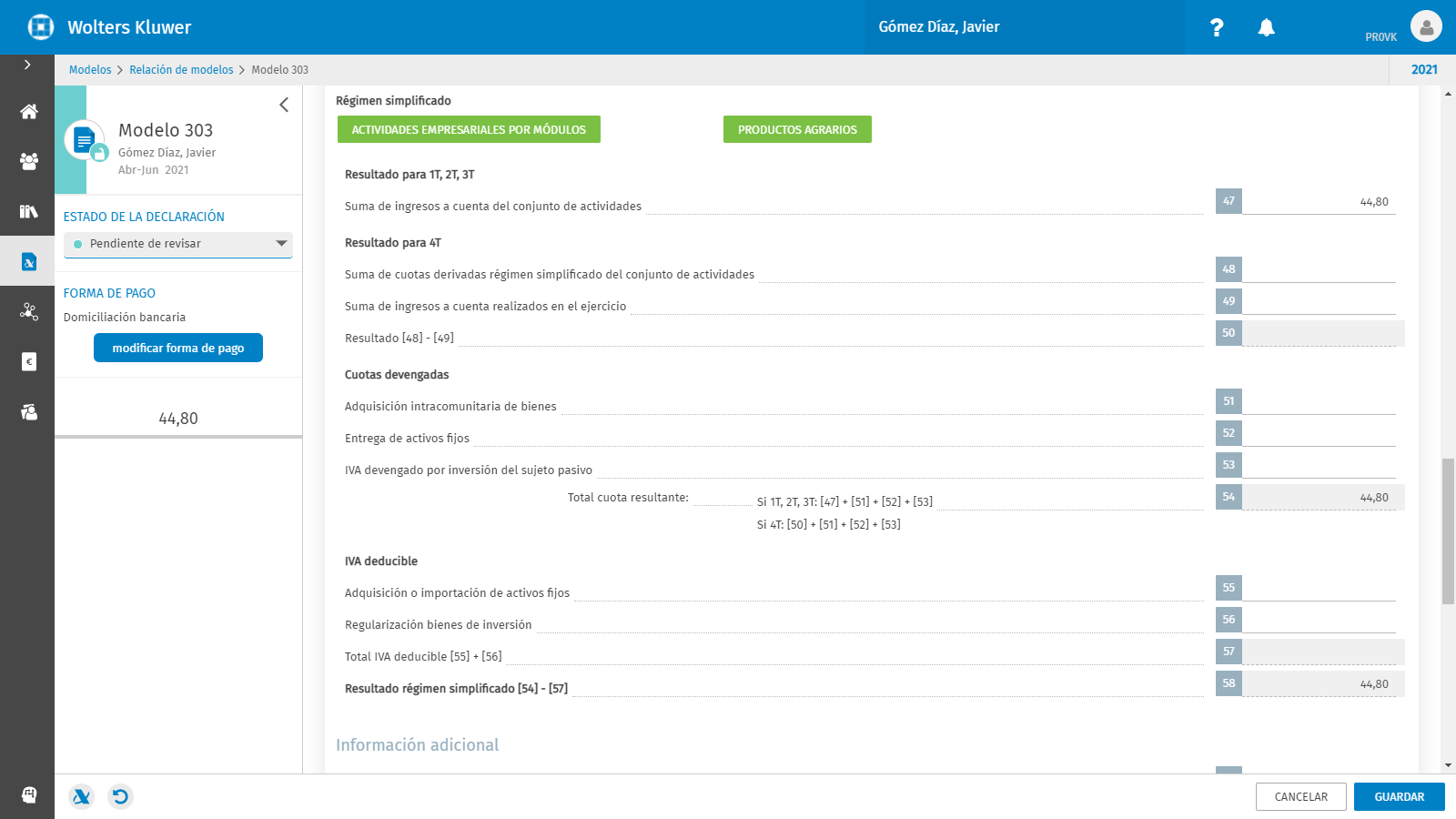Image resolution: width=1456 pixels, height=819 pixels.
Task: Click the CANCELAR button
Action: (1300, 796)
